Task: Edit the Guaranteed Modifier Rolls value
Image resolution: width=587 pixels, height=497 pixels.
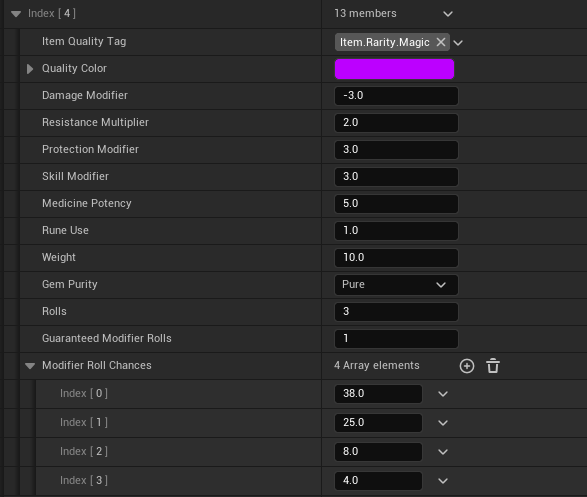Action: [396, 339]
